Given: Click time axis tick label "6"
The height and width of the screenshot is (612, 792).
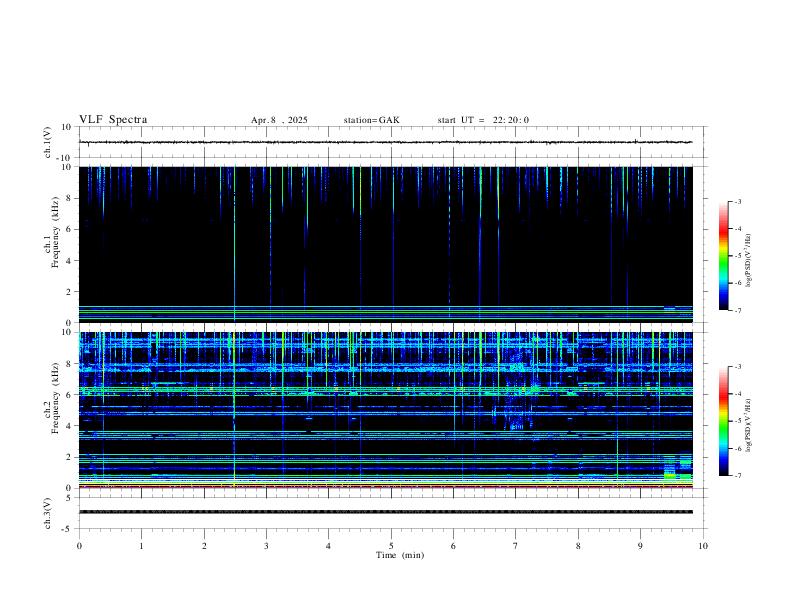Looking at the screenshot, I should pyautogui.click(x=453, y=546).
